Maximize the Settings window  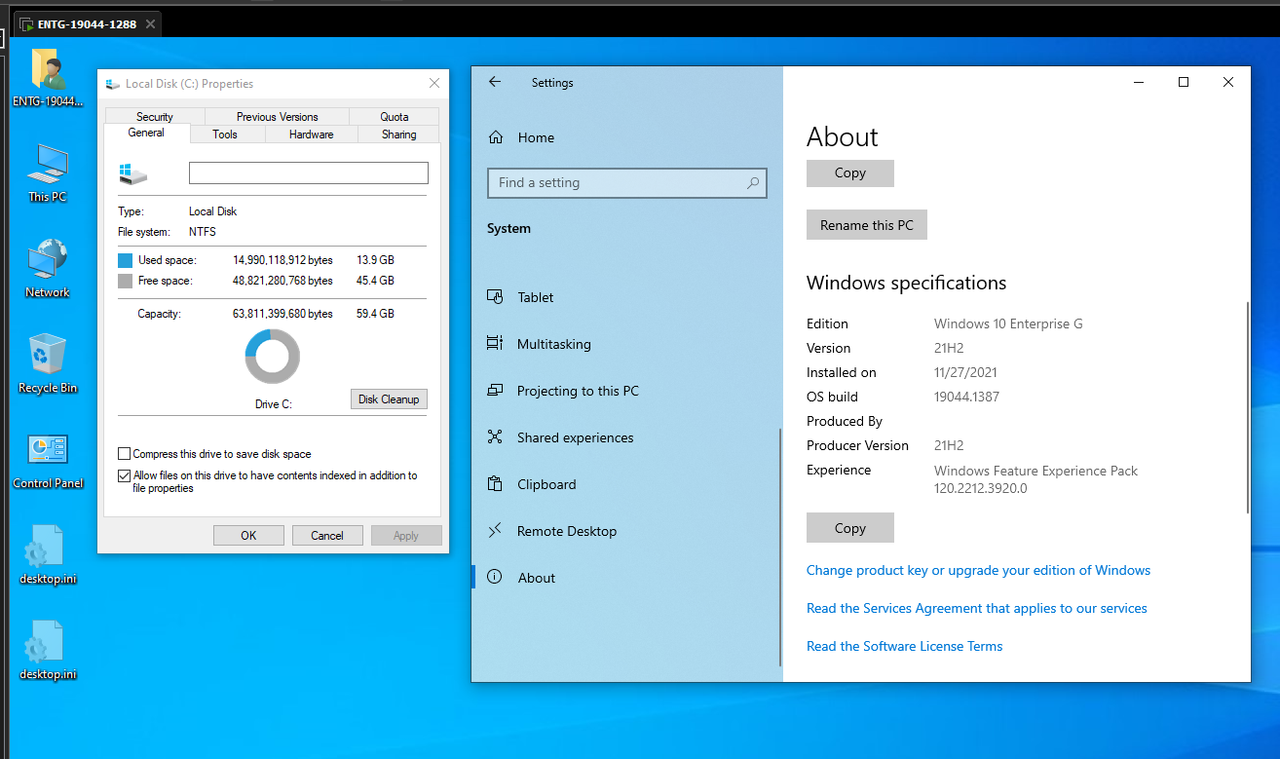[1183, 82]
